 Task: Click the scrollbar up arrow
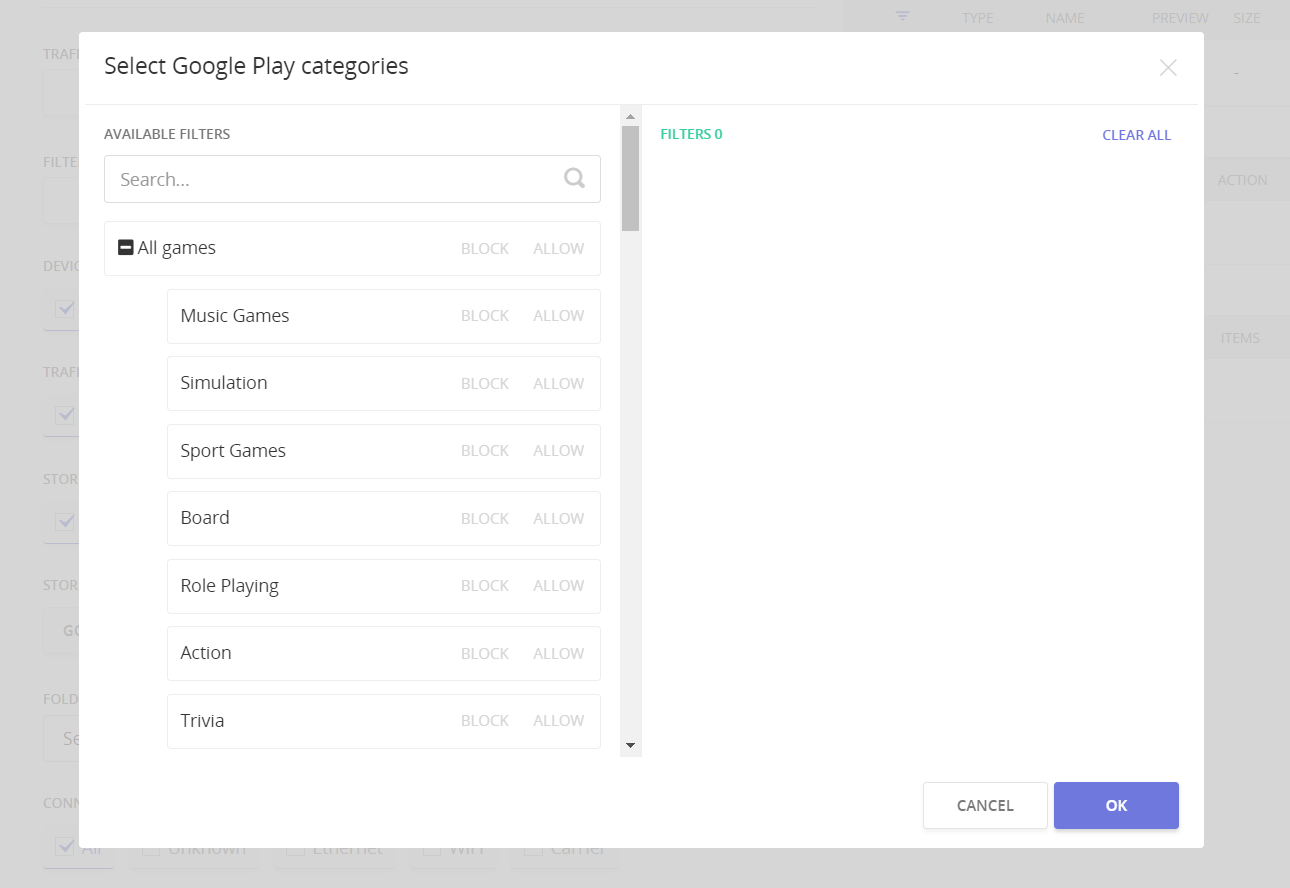point(630,116)
